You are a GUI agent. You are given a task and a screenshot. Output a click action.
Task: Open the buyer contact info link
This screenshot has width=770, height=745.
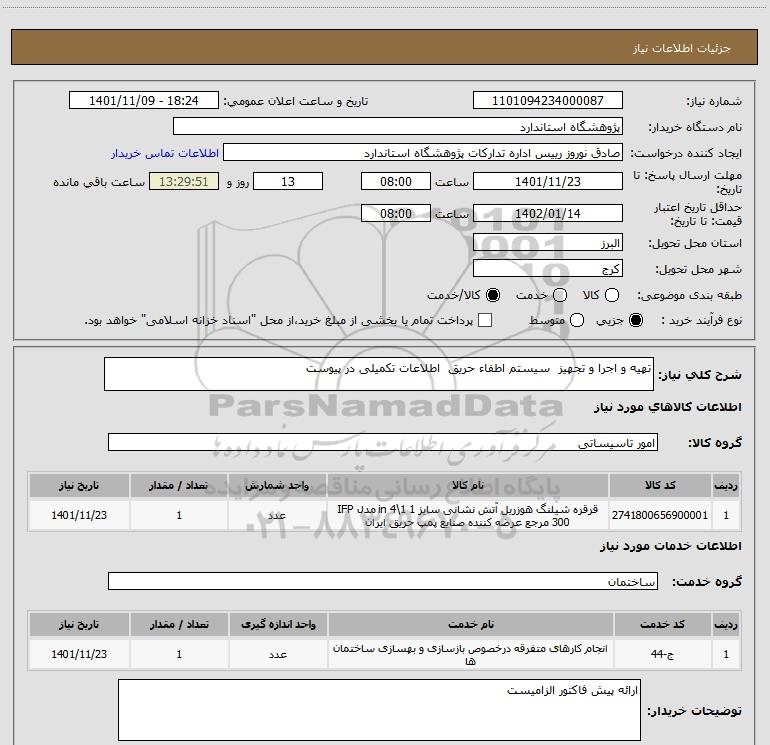point(165,153)
